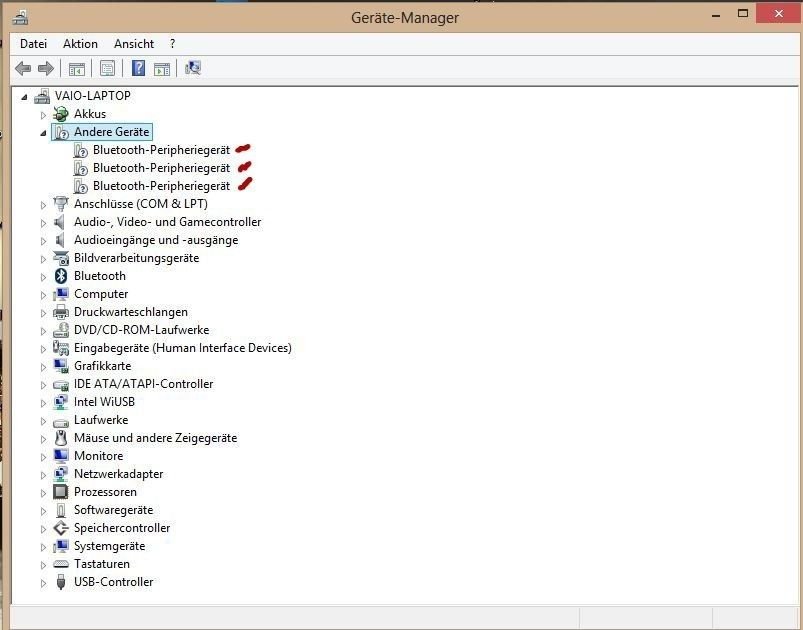Click the Speichercontroller label
This screenshot has width=803, height=630.
[x=122, y=528]
